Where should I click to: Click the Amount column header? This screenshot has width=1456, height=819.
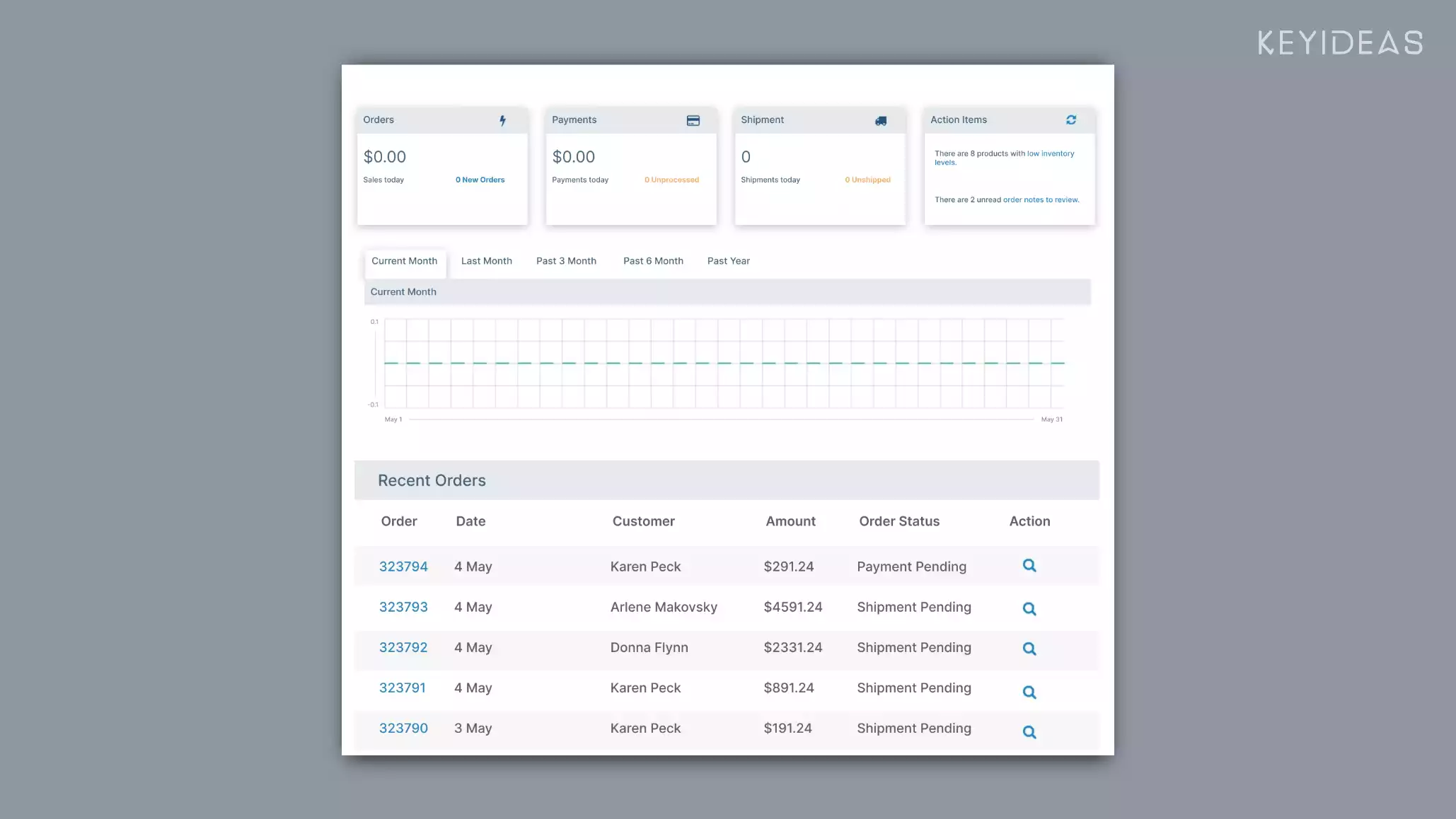pyautogui.click(x=790, y=521)
